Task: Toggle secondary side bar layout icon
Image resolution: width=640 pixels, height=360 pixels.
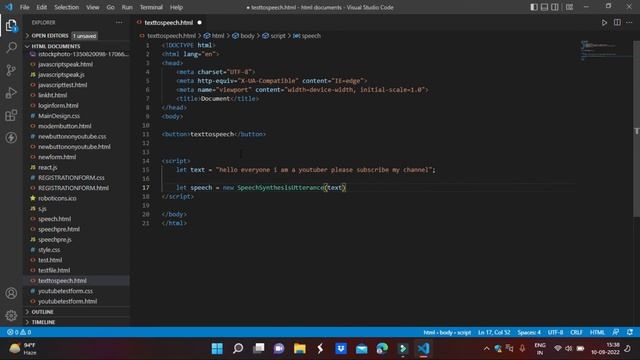Action: tap(555, 7)
